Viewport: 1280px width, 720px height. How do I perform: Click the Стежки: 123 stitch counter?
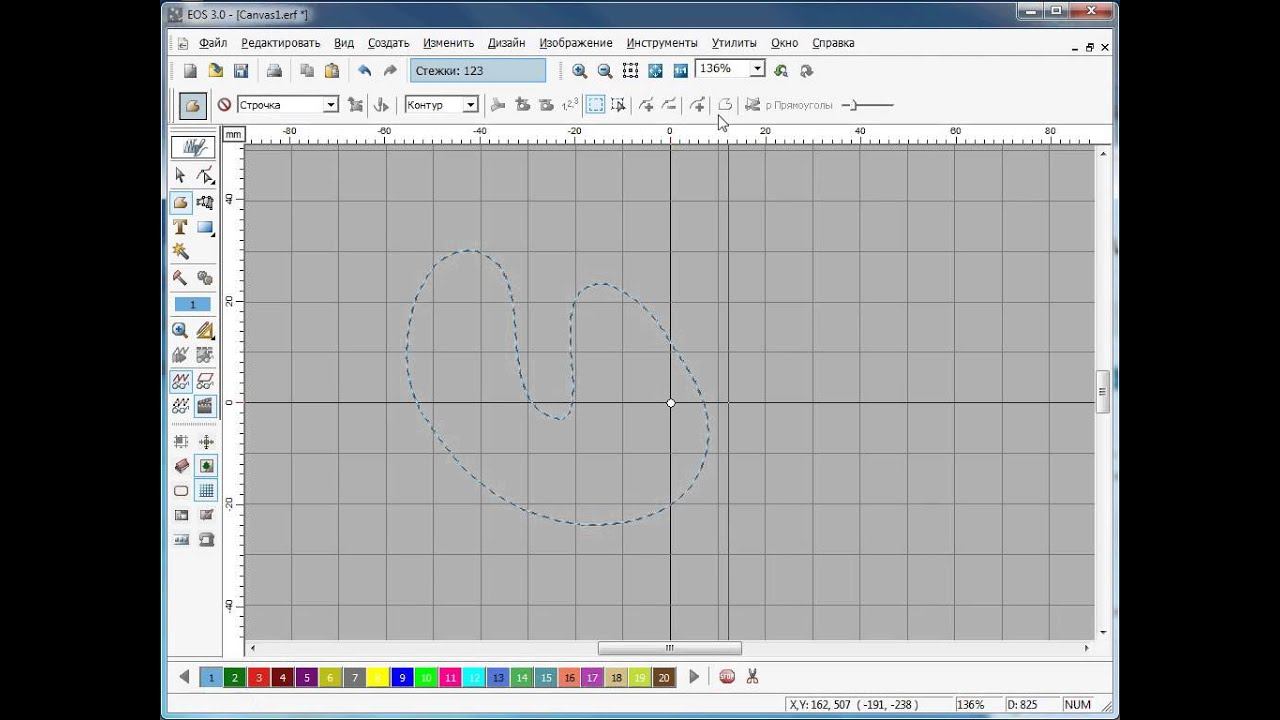[477, 71]
